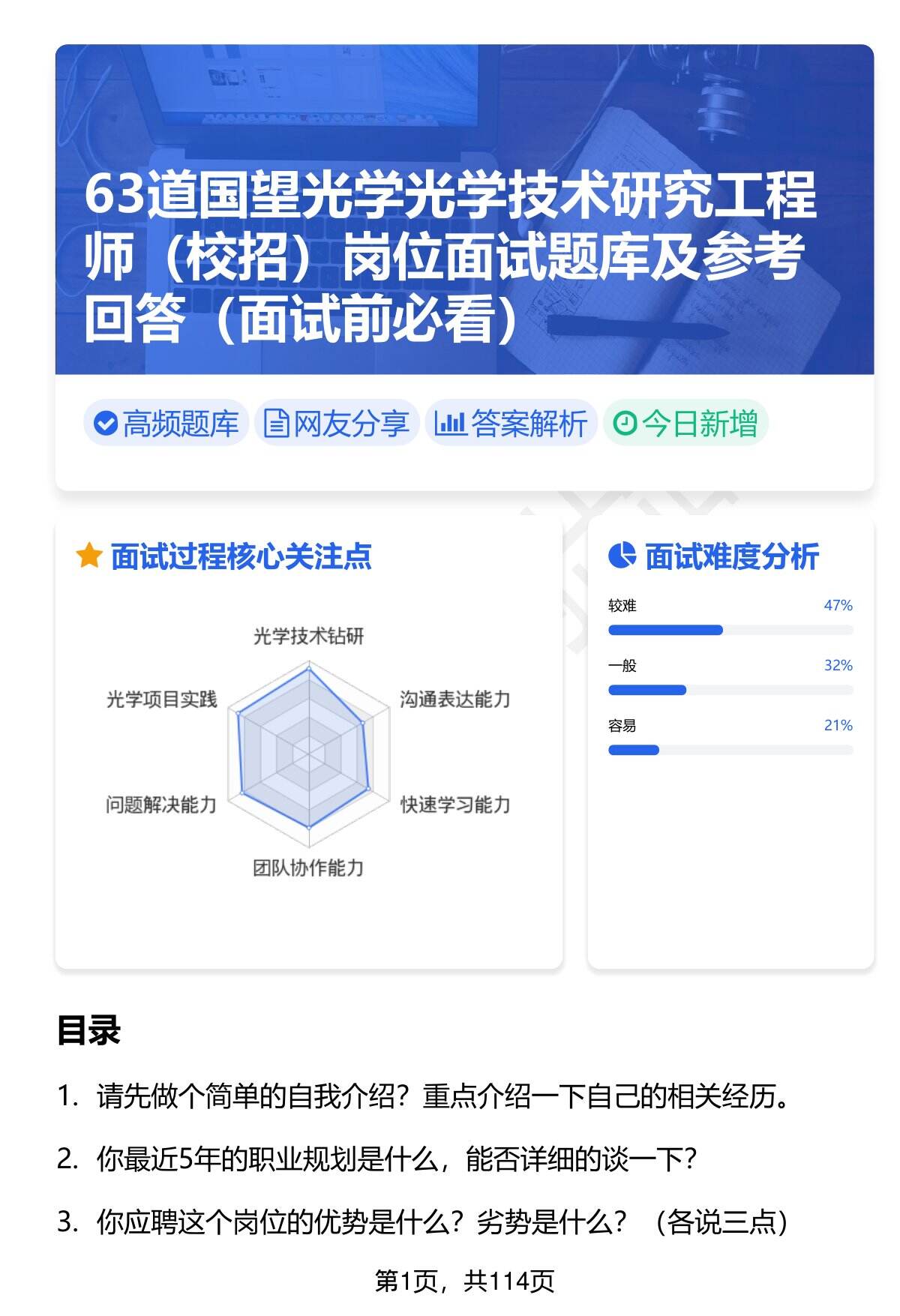Click the document title banner image
This screenshot has width=900, height=1316.
[464, 210]
